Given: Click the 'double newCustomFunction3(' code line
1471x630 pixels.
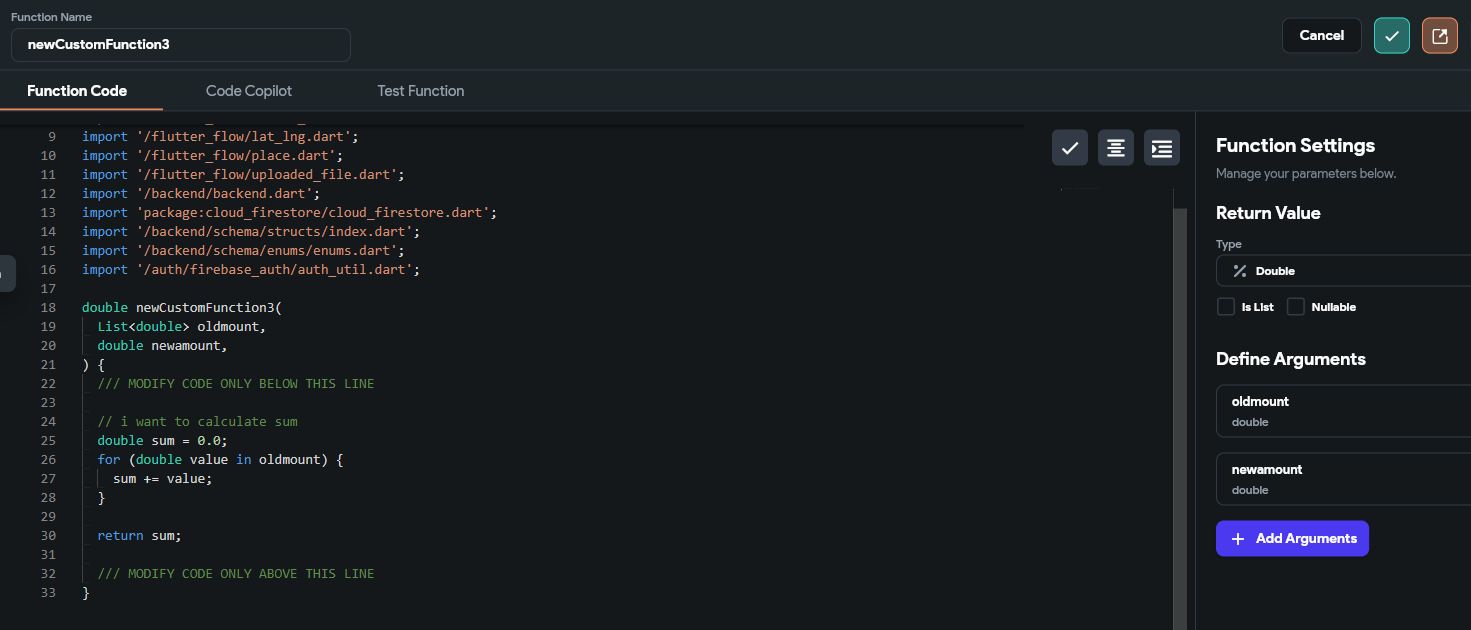Looking at the screenshot, I should pos(182,307).
